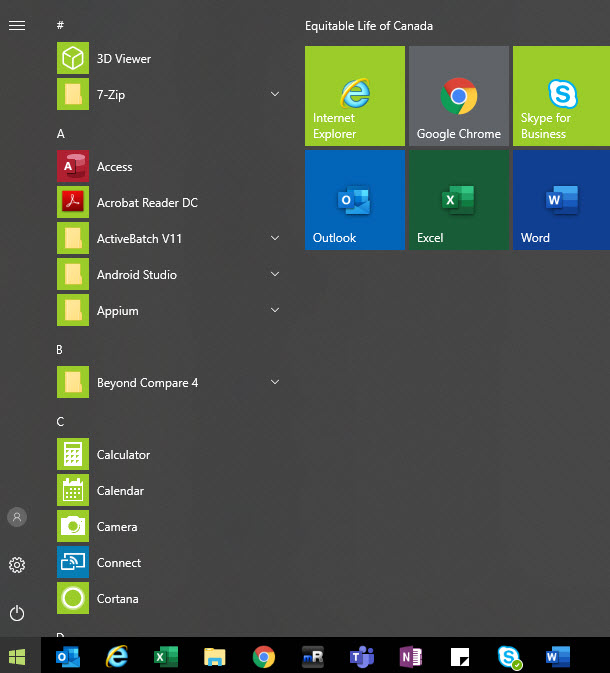Open the Outlook tile

355,200
